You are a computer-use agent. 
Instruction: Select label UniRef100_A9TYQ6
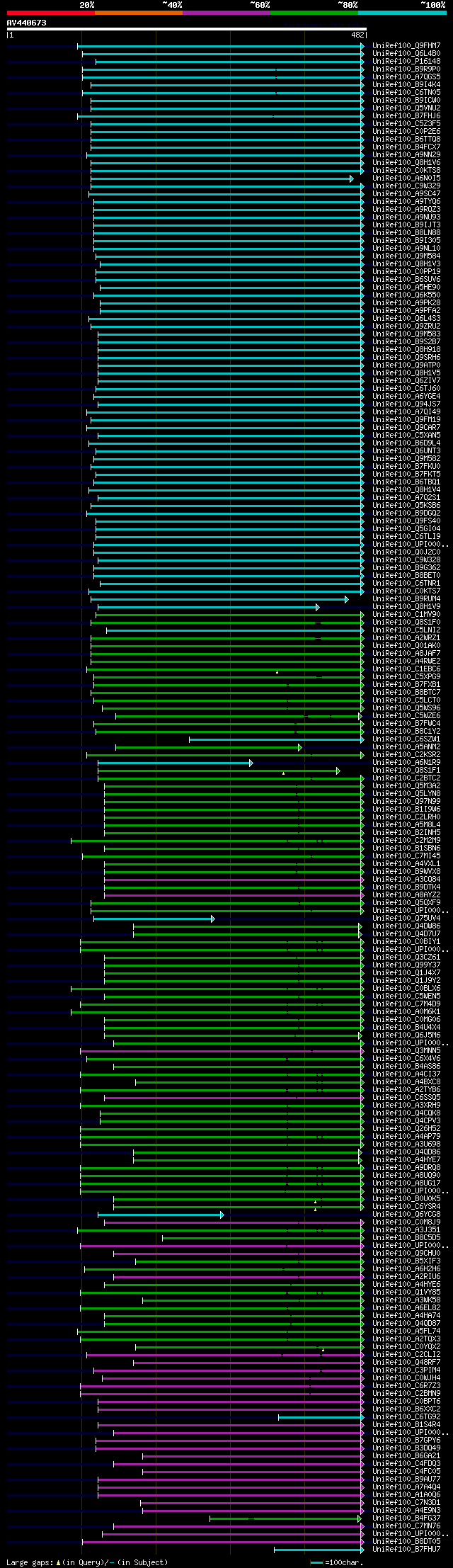tap(406, 201)
